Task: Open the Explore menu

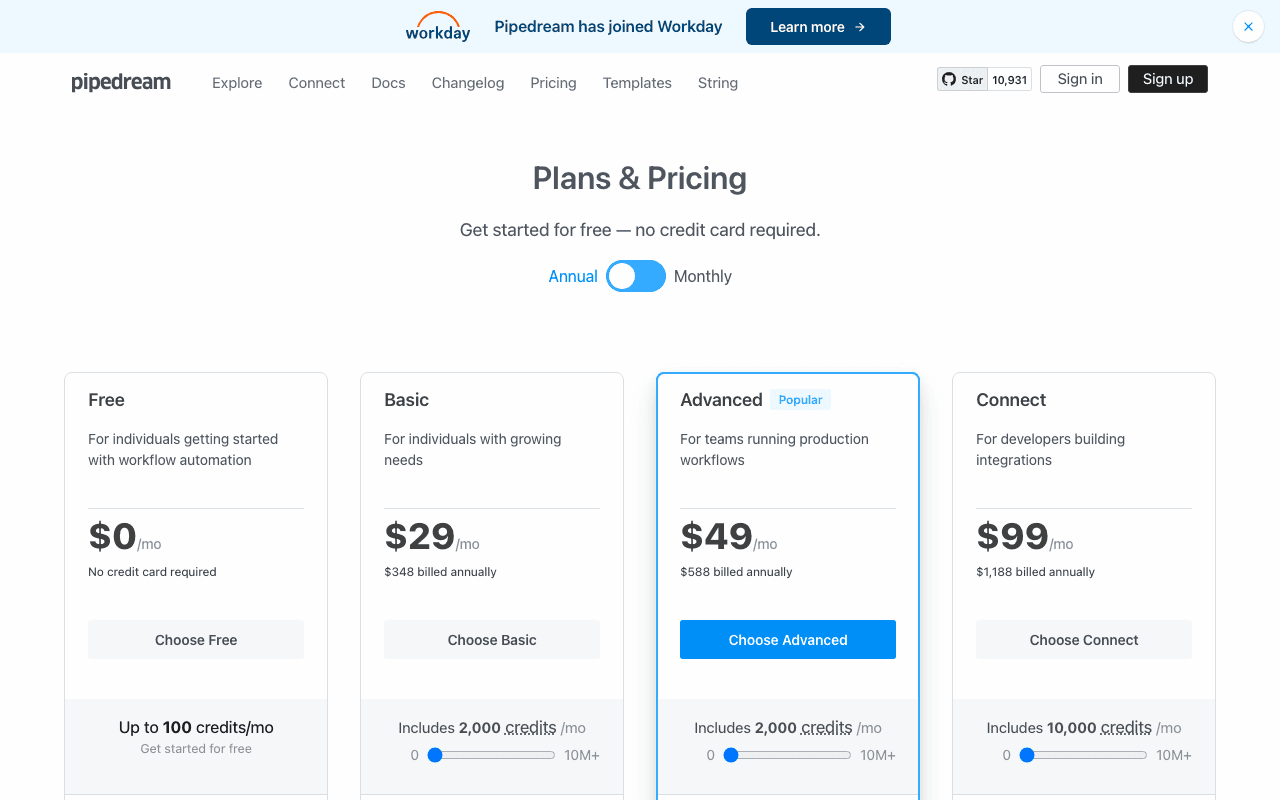Action: pyautogui.click(x=237, y=83)
